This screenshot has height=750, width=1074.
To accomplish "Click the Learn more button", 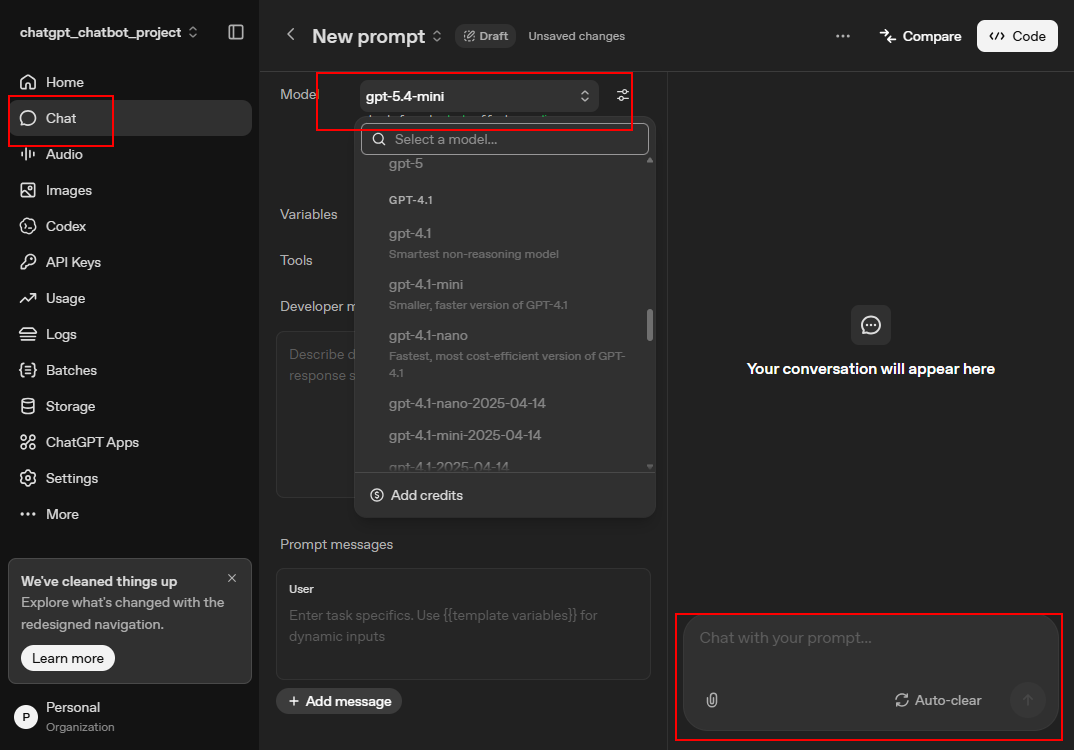I will tap(68, 658).
